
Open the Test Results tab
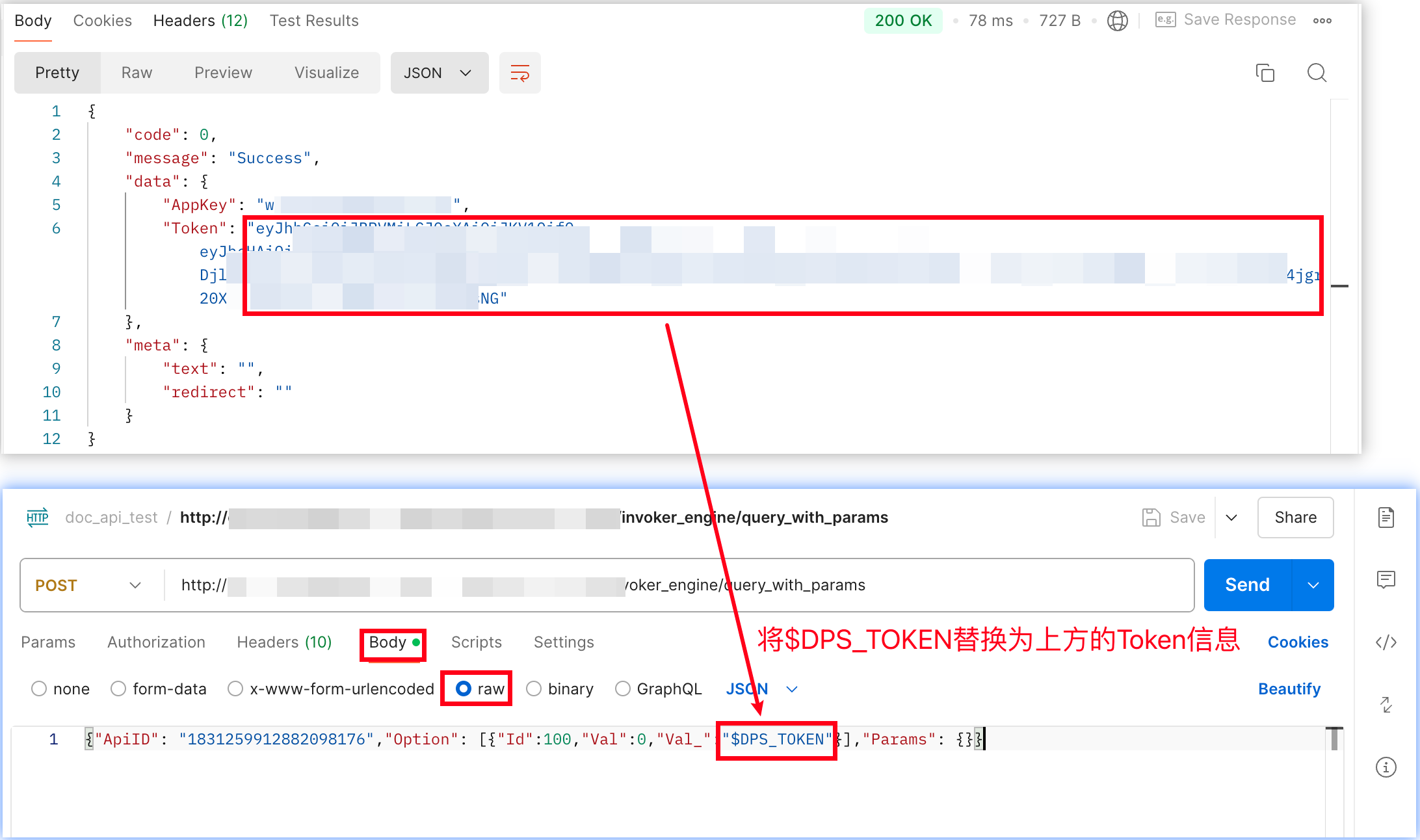click(x=314, y=21)
